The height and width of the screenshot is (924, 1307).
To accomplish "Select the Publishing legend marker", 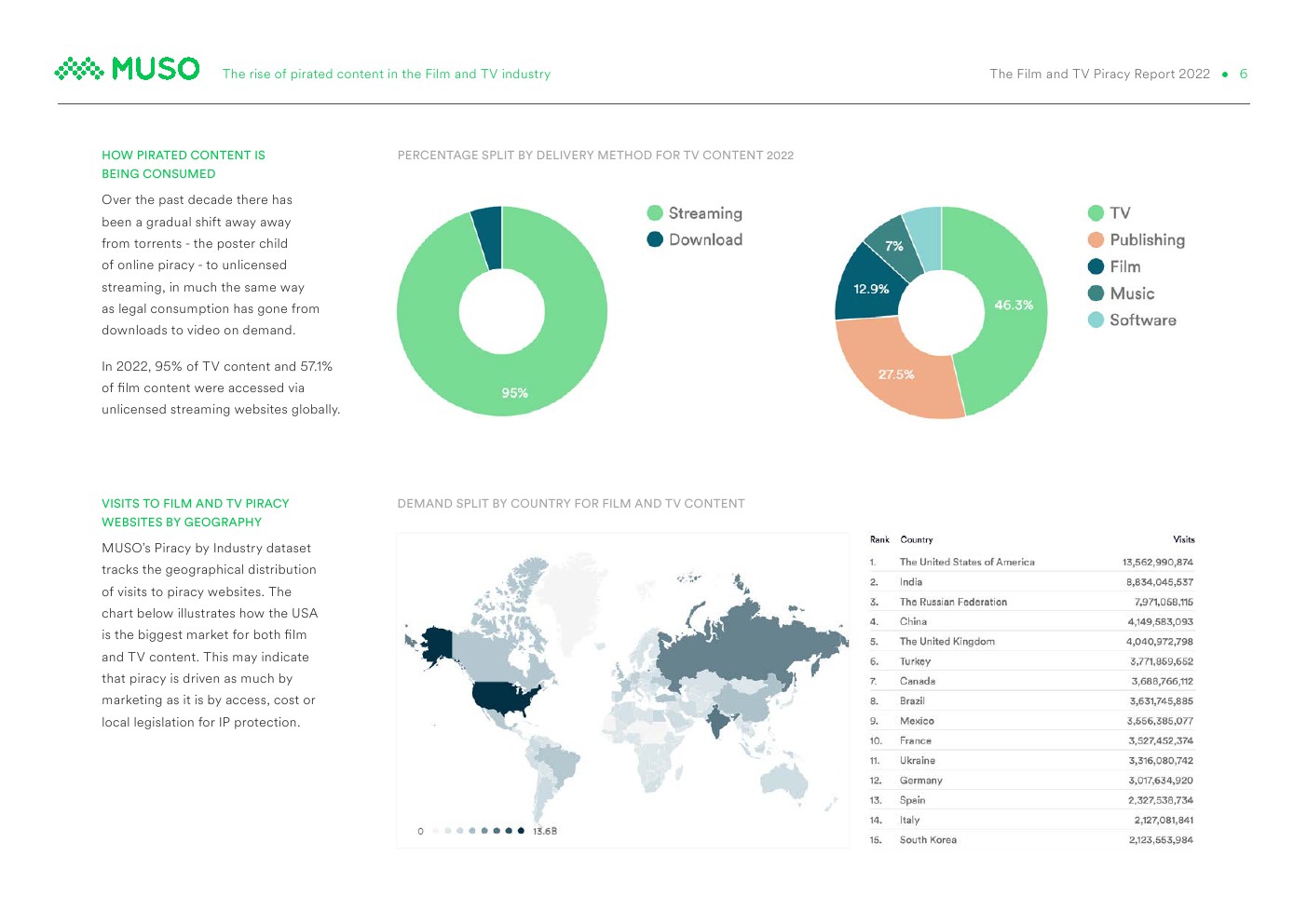I will click(1096, 240).
